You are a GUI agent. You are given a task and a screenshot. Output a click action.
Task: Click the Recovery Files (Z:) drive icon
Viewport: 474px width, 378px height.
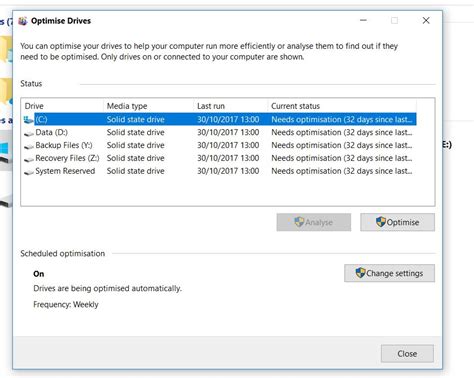[x=29, y=159]
